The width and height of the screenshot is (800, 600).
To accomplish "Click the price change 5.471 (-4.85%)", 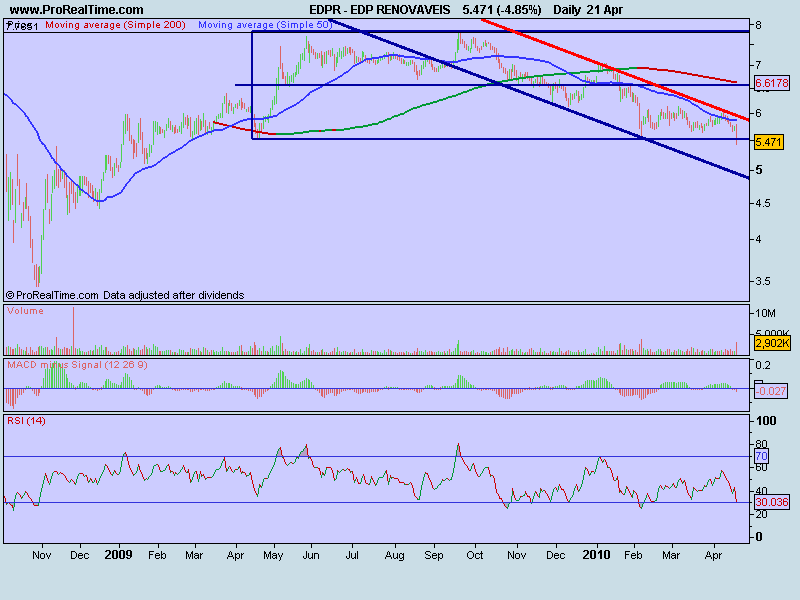I will tap(502, 10).
